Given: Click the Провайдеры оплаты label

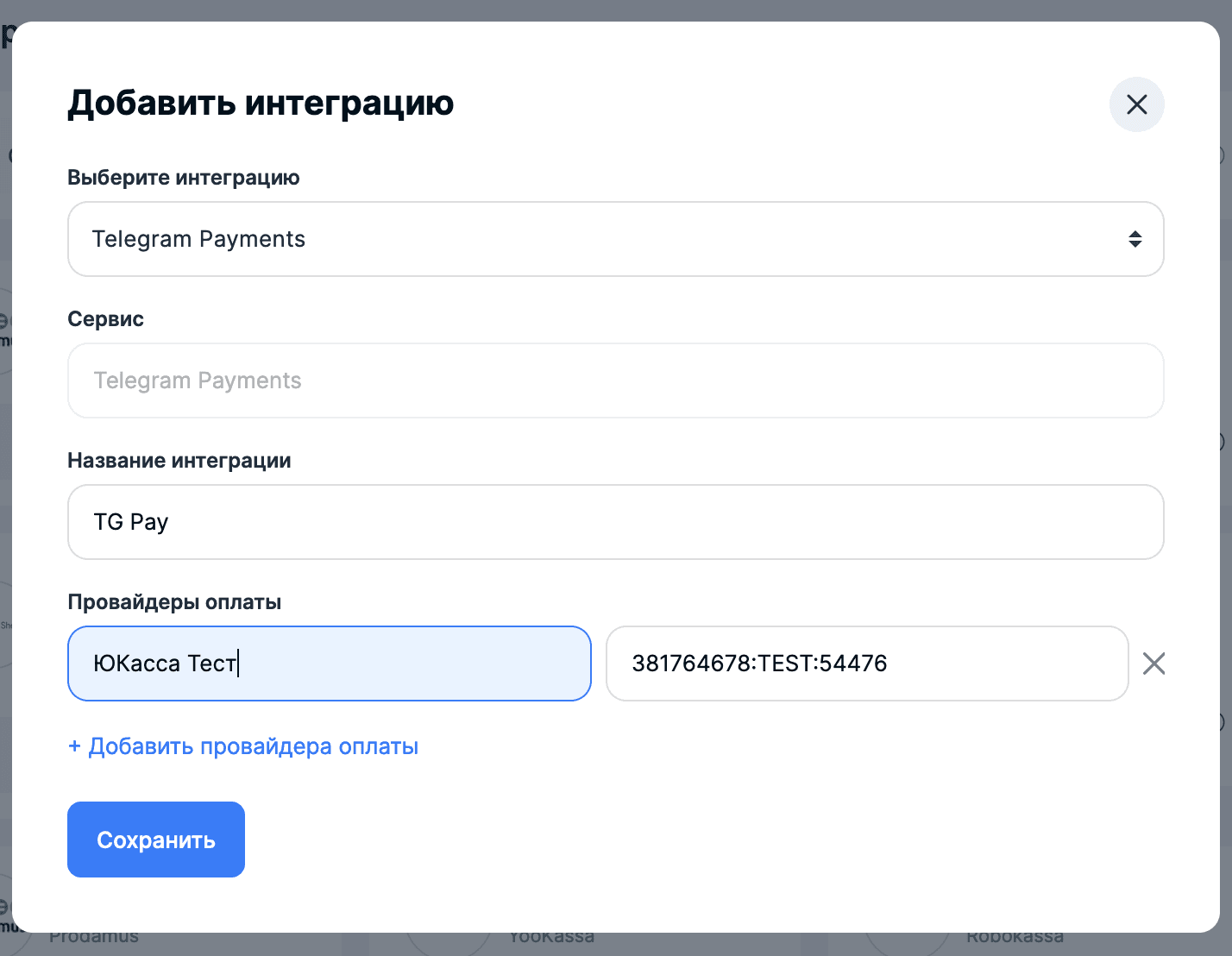Looking at the screenshot, I should [174, 602].
